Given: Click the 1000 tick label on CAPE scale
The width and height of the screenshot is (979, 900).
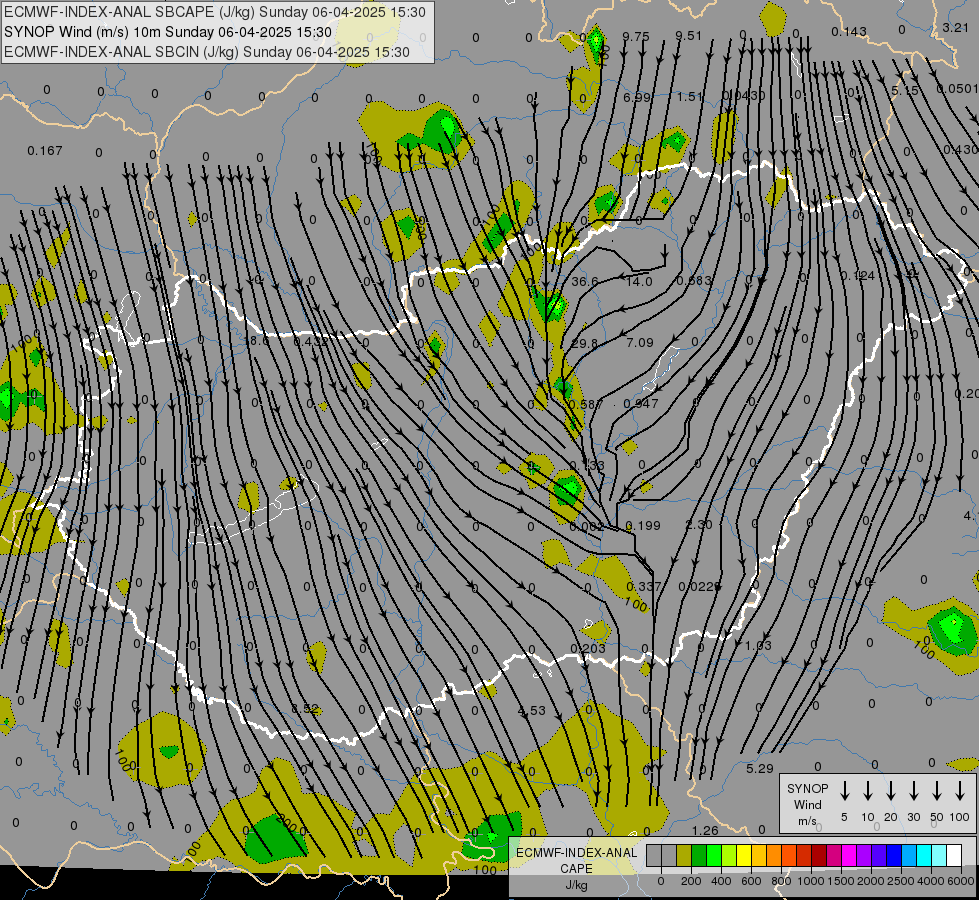Looking at the screenshot, I should 811,881.
